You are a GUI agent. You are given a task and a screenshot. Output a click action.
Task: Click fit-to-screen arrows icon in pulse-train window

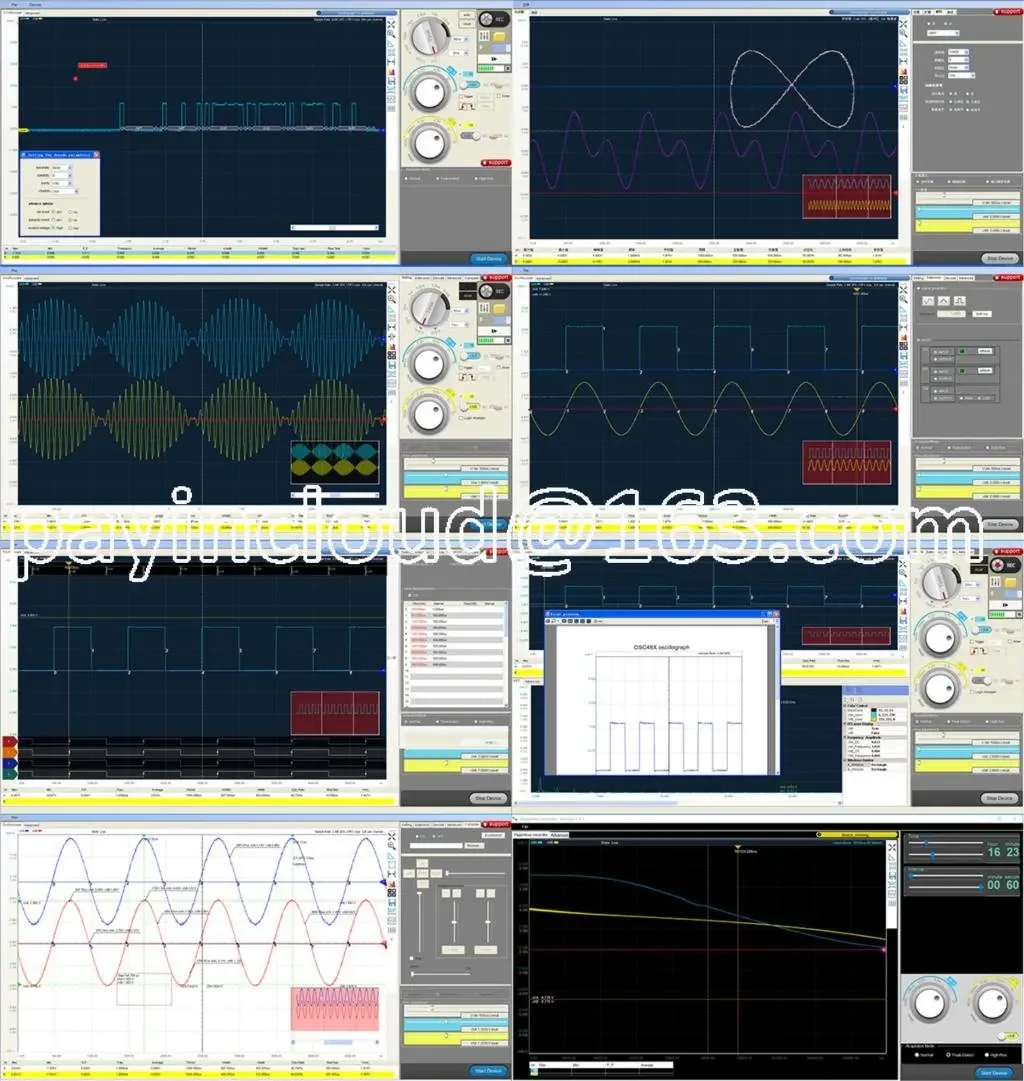point(391,25)
